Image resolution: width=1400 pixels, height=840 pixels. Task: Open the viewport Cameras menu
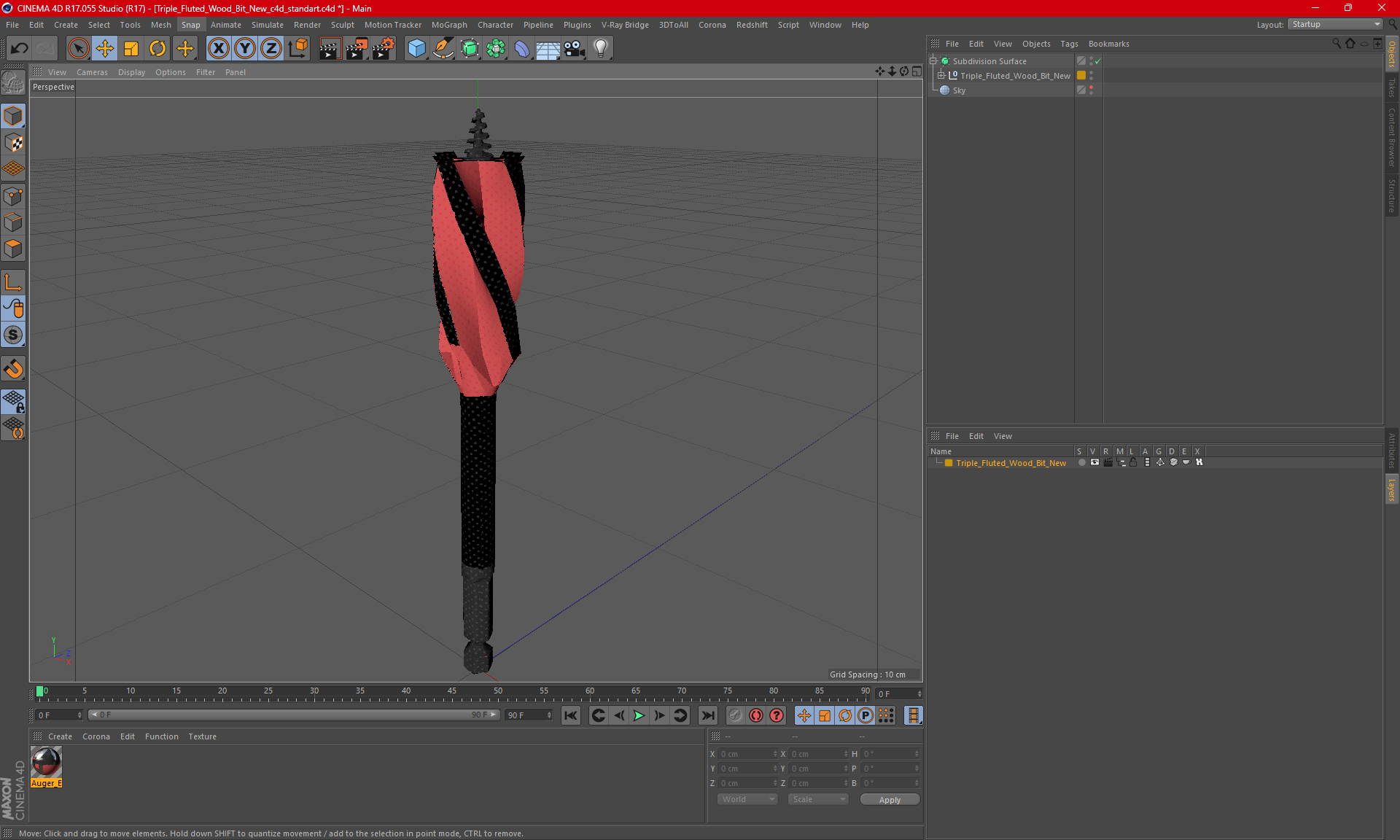pyautogui.click(x=92, y=72)
